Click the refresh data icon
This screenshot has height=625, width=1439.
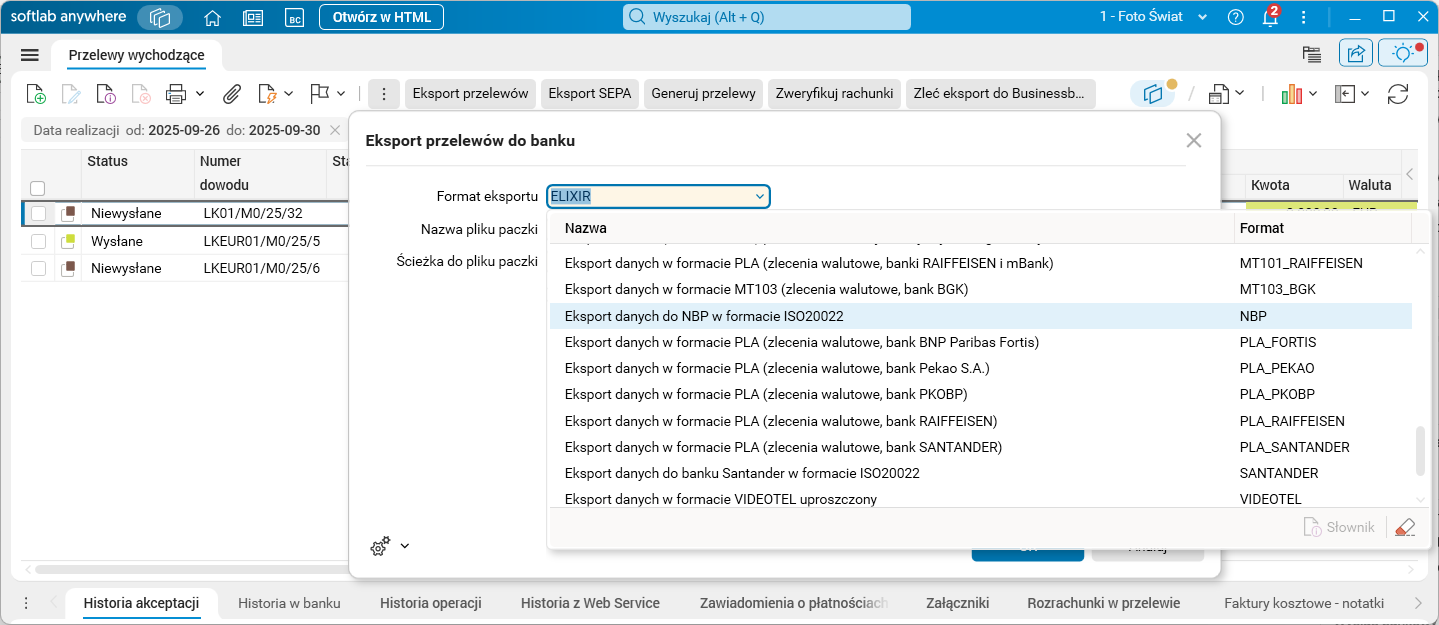pyautogui.click(x=1397, y=94)
